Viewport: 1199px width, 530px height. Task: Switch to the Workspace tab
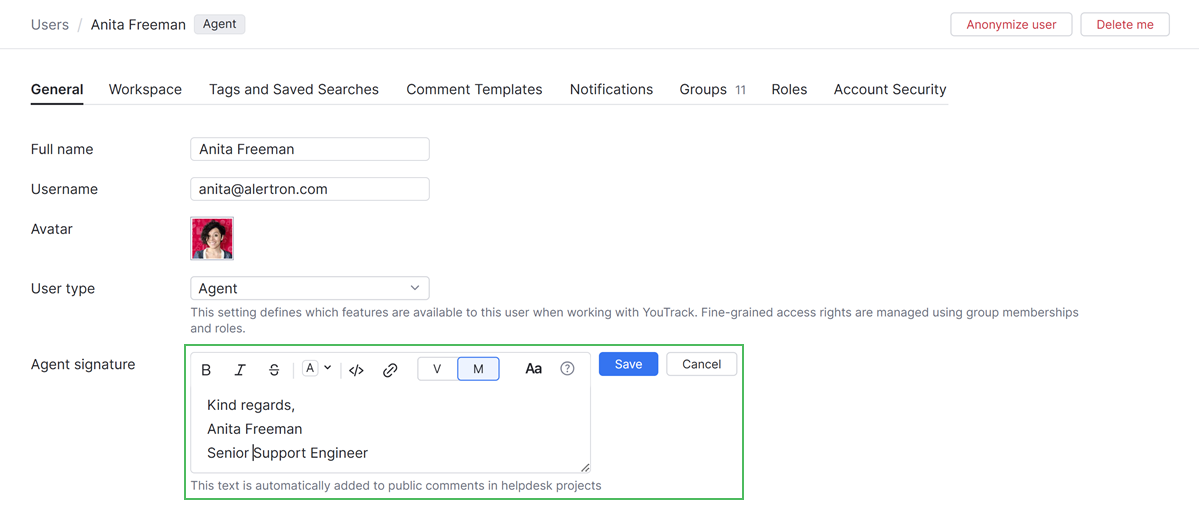coord(145,89)
